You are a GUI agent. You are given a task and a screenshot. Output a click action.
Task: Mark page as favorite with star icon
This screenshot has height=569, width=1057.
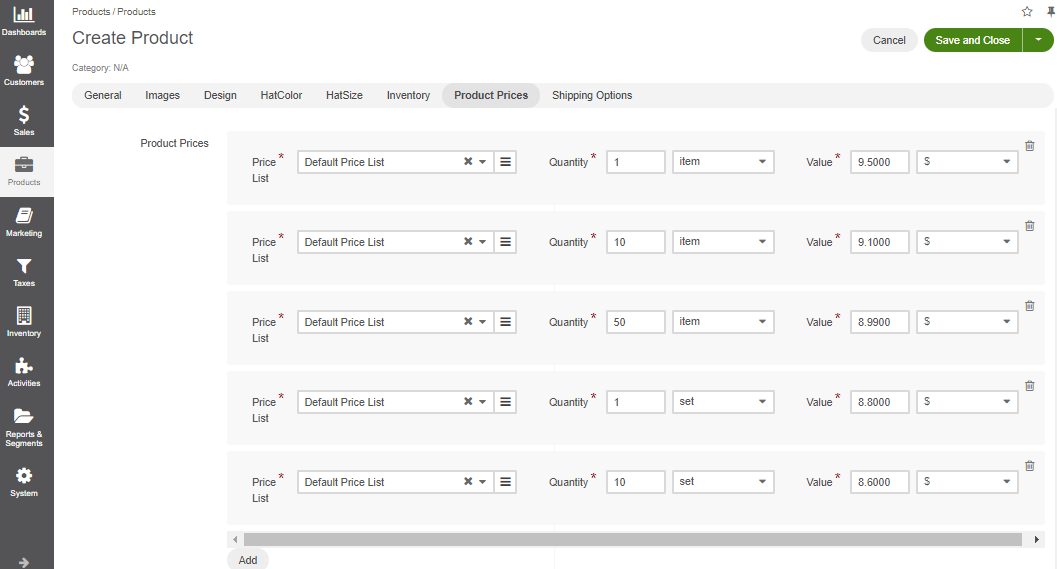[1027, 12]
